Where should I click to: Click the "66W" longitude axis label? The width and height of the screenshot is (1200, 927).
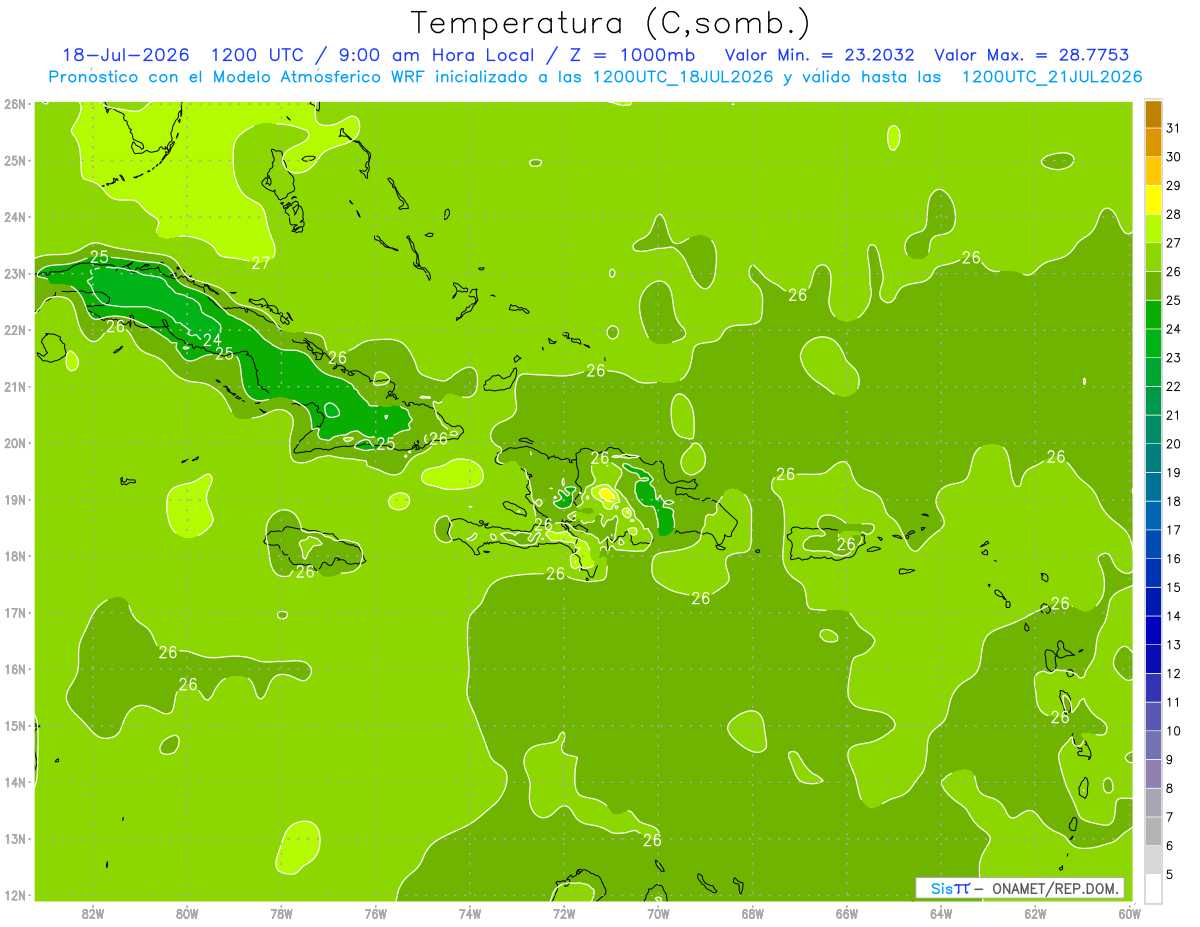846,913
